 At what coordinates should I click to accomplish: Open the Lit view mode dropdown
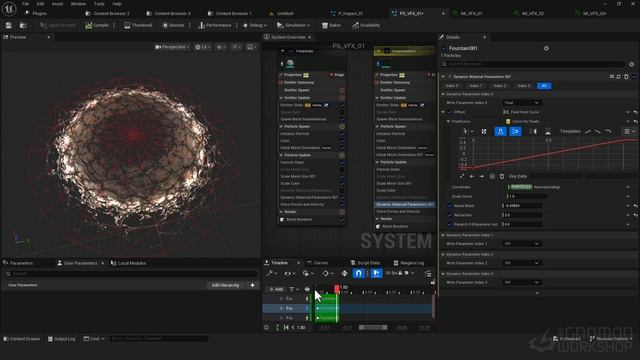click(x=202, y=47)
